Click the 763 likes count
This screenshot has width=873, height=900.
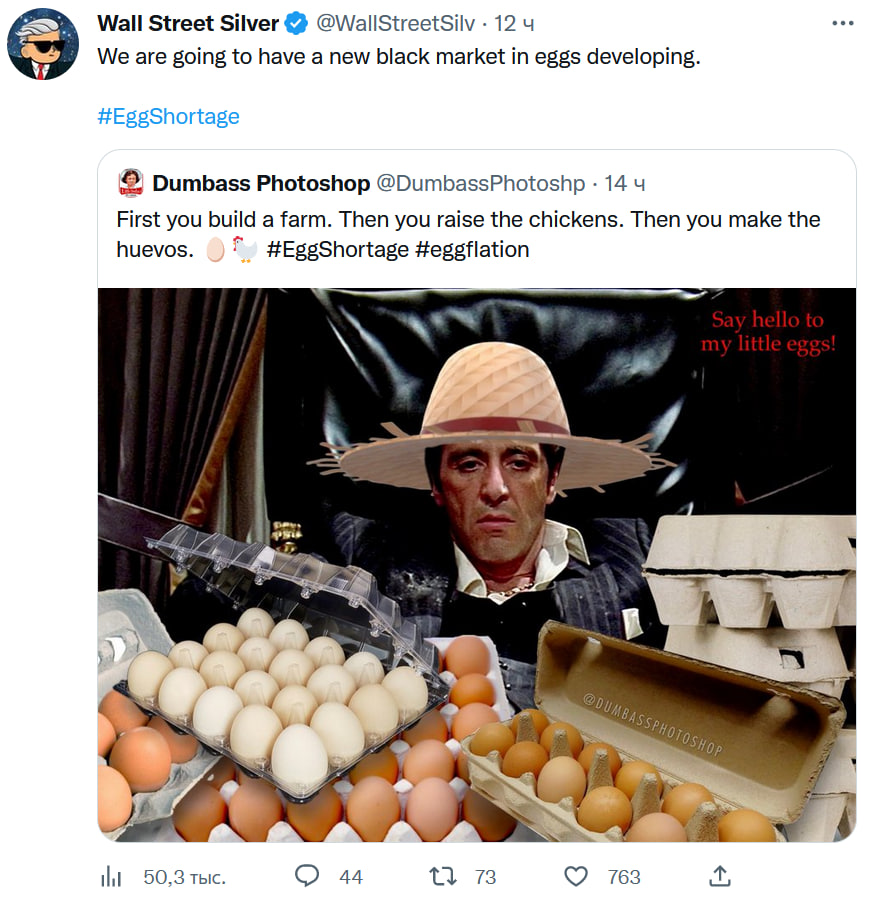point(624,877)
